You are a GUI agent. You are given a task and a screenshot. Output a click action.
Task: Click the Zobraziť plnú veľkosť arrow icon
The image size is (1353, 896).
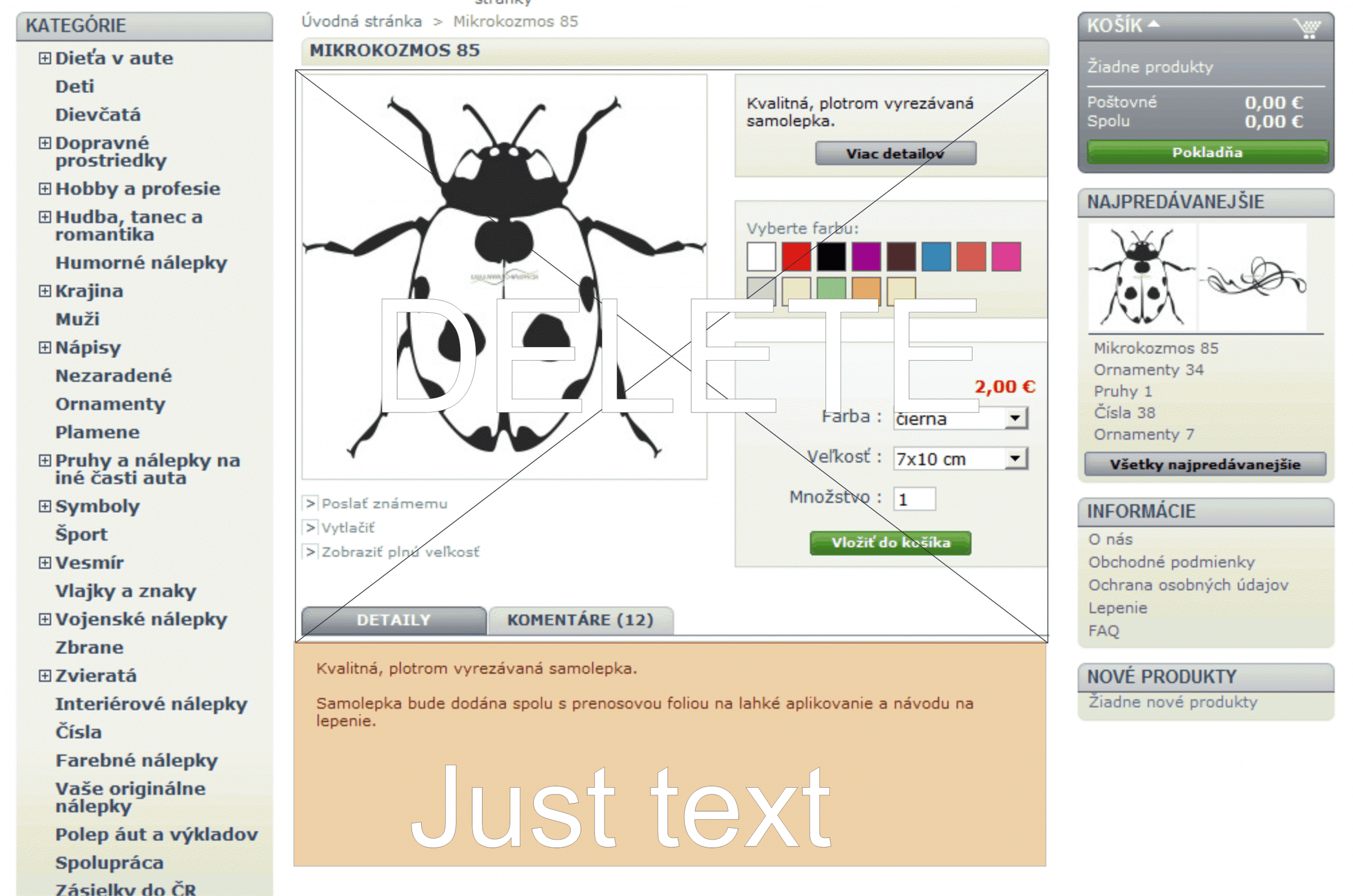tap(310, 552)
